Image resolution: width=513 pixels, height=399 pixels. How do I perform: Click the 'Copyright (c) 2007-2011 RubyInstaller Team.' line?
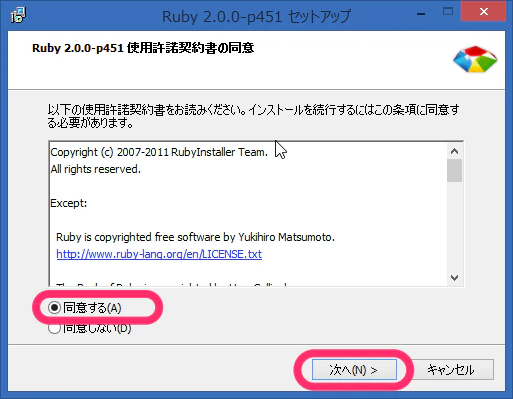159,152
